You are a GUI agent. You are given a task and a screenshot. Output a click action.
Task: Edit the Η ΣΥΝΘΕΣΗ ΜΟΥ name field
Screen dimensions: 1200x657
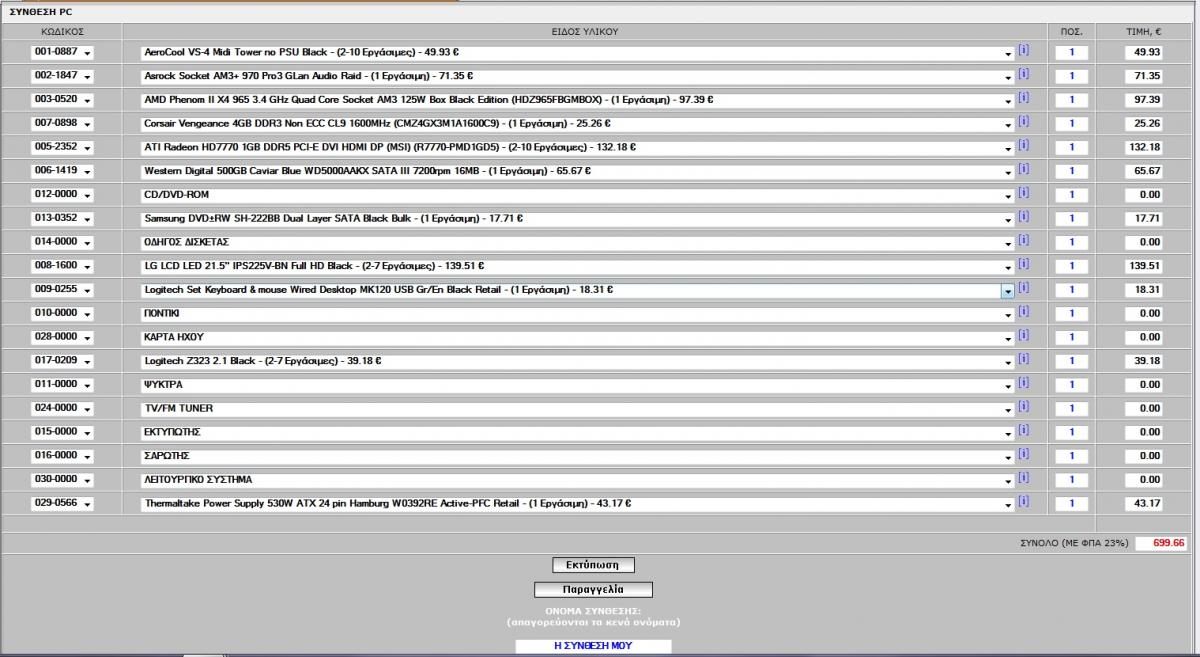tap(593, 646)
